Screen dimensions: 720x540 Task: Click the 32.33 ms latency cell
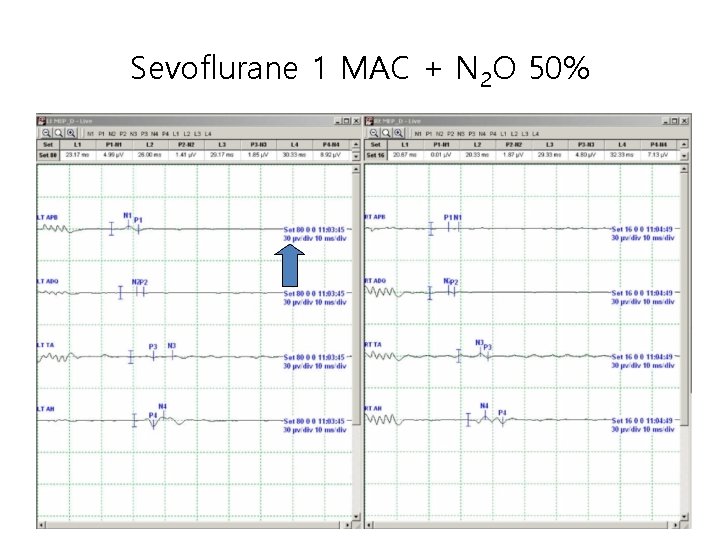pyautogui.click(x=622, y=155)
